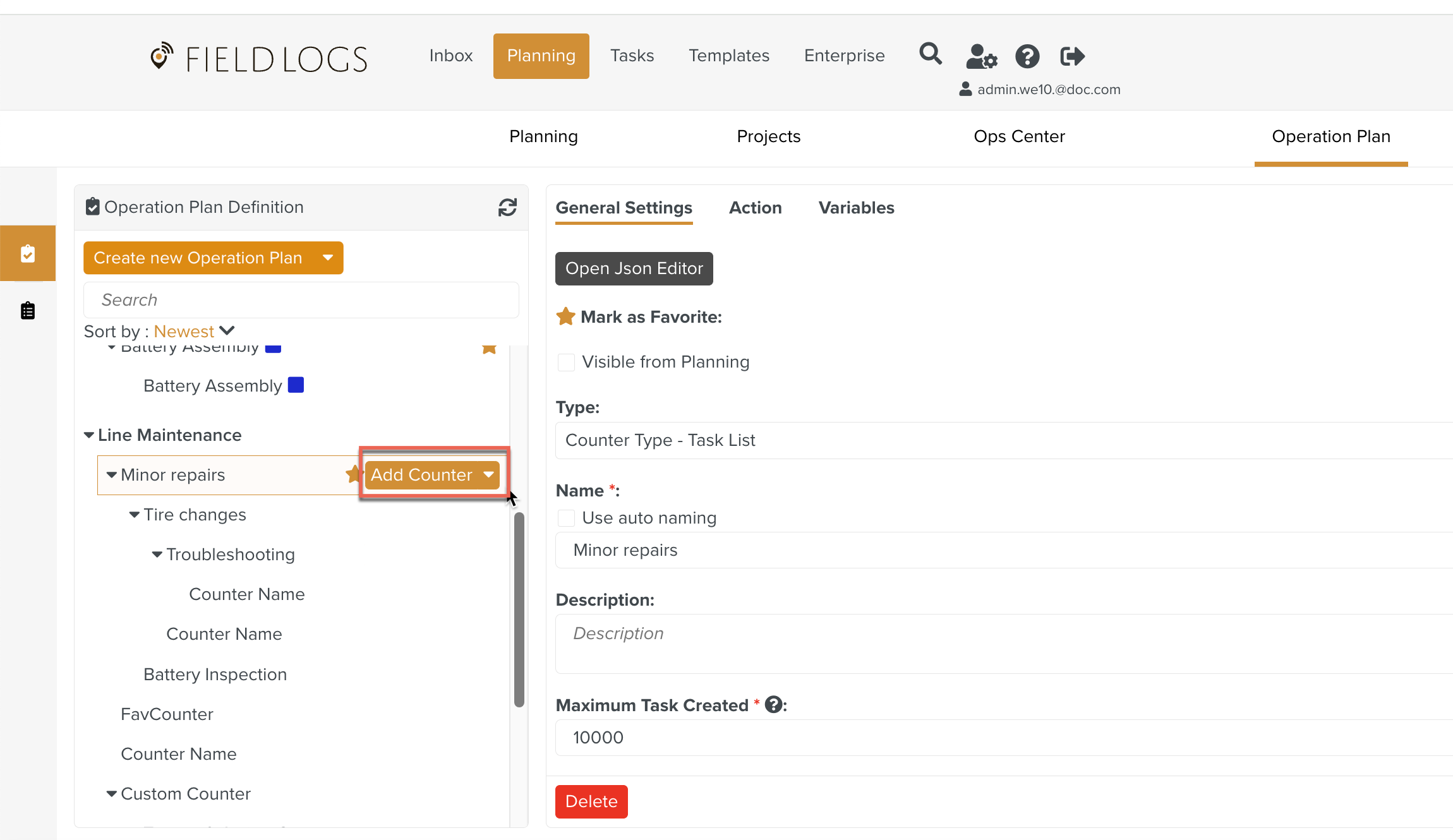Click the help question mark icon in header
This screenshot has width=1453, height=840.
click(x=1027, y=56)
